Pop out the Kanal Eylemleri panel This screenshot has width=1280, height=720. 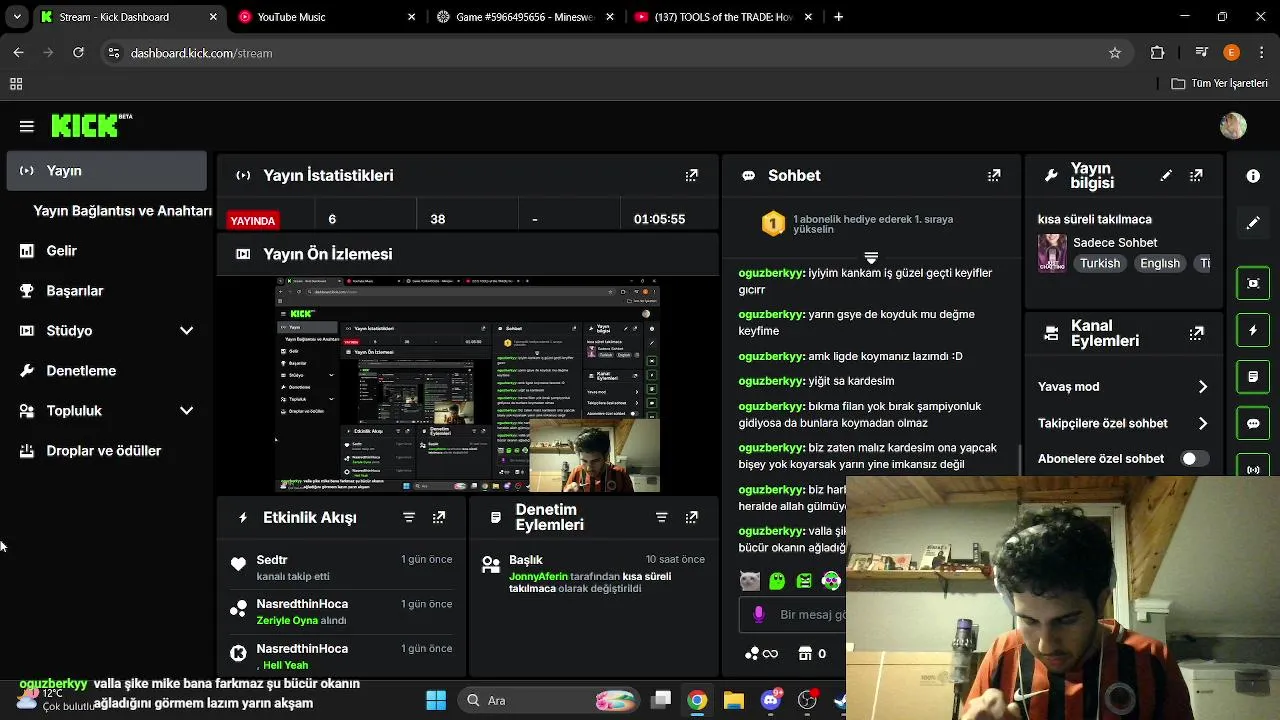click(1196, 333)
